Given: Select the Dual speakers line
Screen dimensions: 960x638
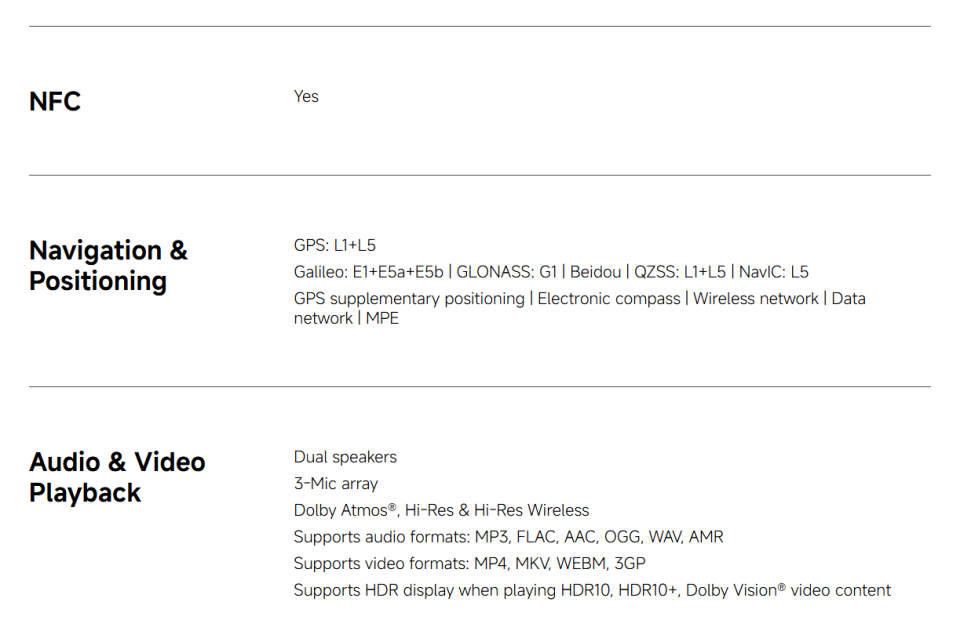Looking at the screenshot, I should (x=345, y=457).
